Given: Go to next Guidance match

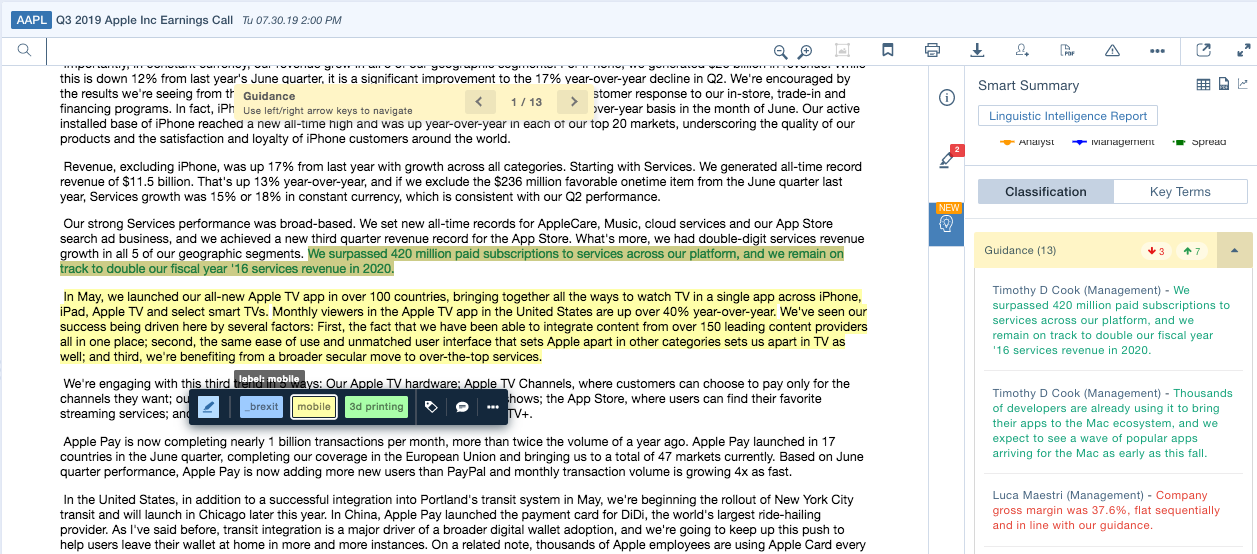Looking at the screenshot, I should [x=573, y=102].
